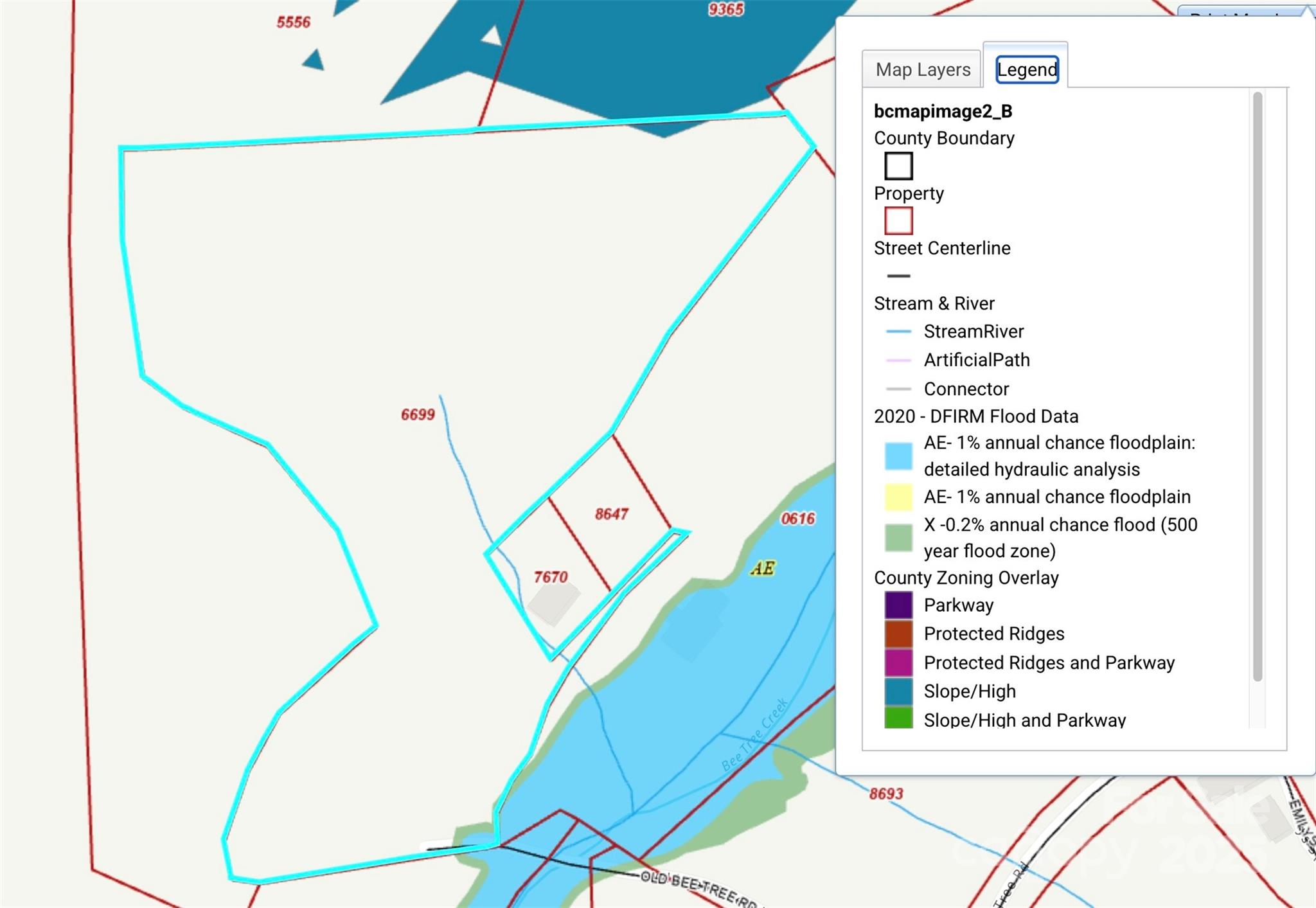Click the Parkway purple legend swatch
Image resolution: width=1316 pixels, height=908 pixels.
click(x=898, y=605)
